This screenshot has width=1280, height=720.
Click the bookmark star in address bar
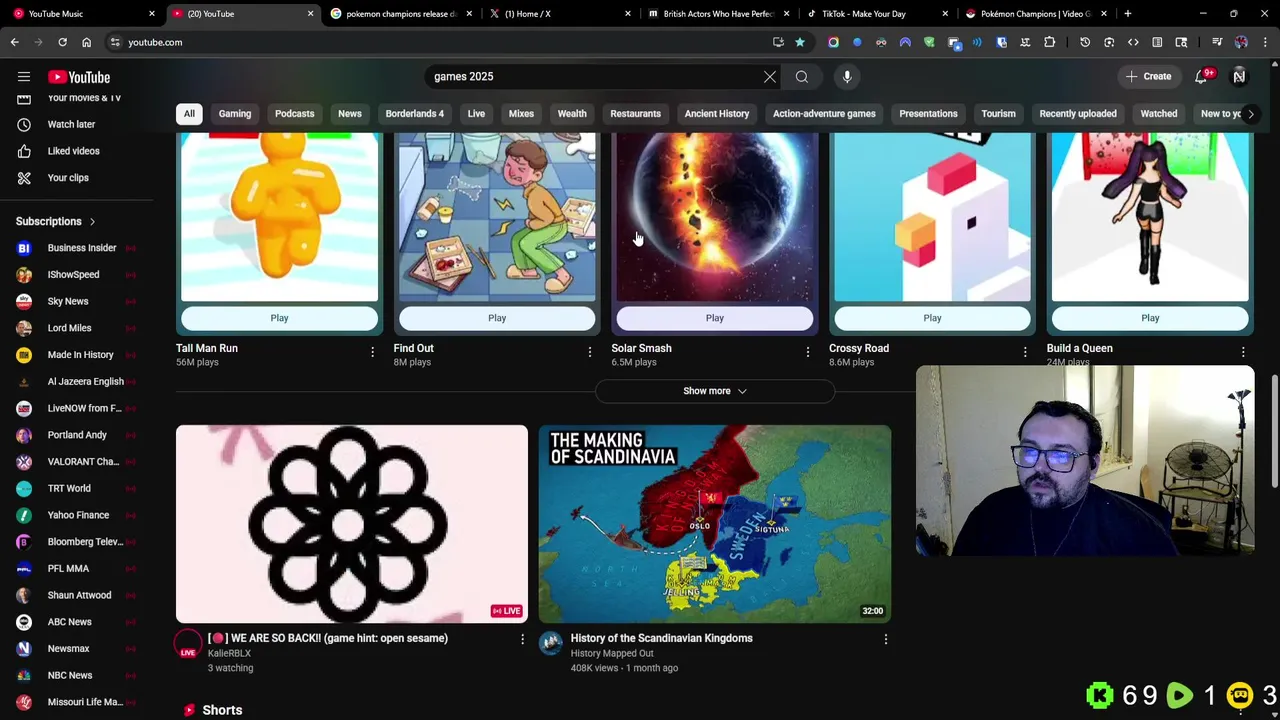coord(800,42)
